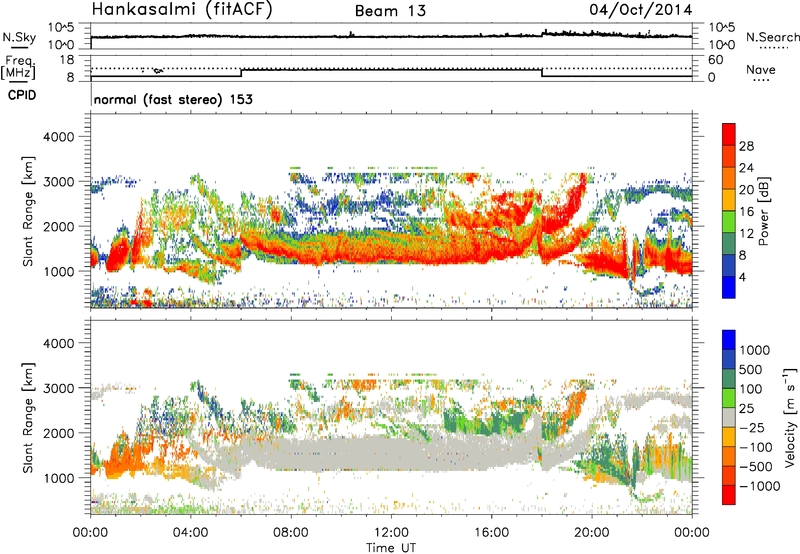Click the sky noise trace in the top panel
Viewport: 800px width, 554px height.
point(391,36)
